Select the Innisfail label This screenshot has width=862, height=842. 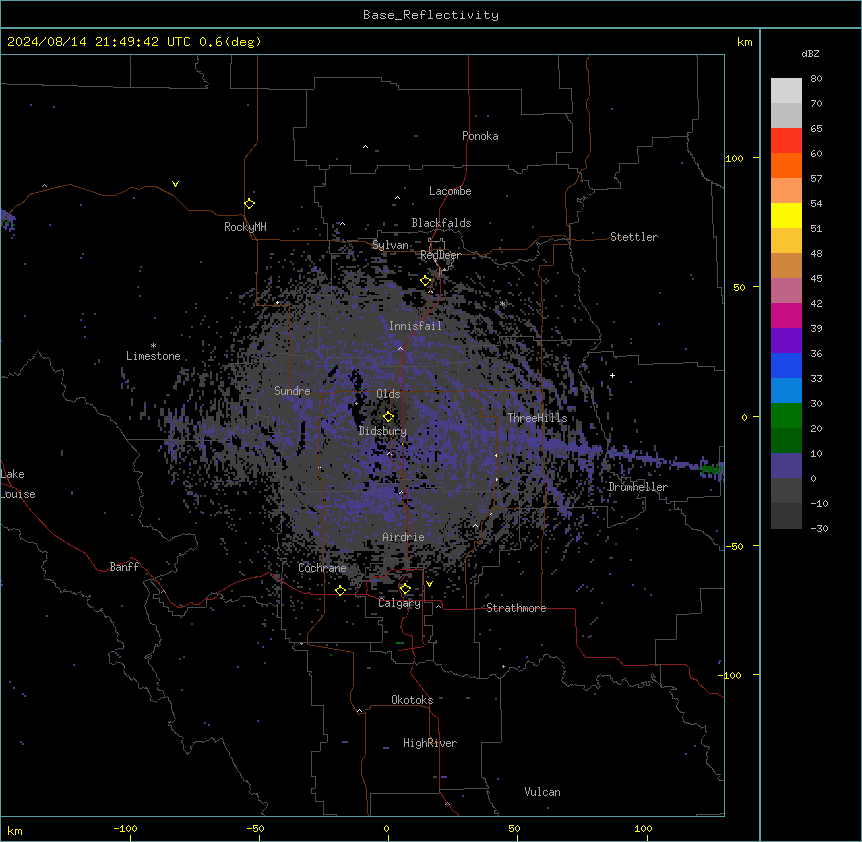415,326
